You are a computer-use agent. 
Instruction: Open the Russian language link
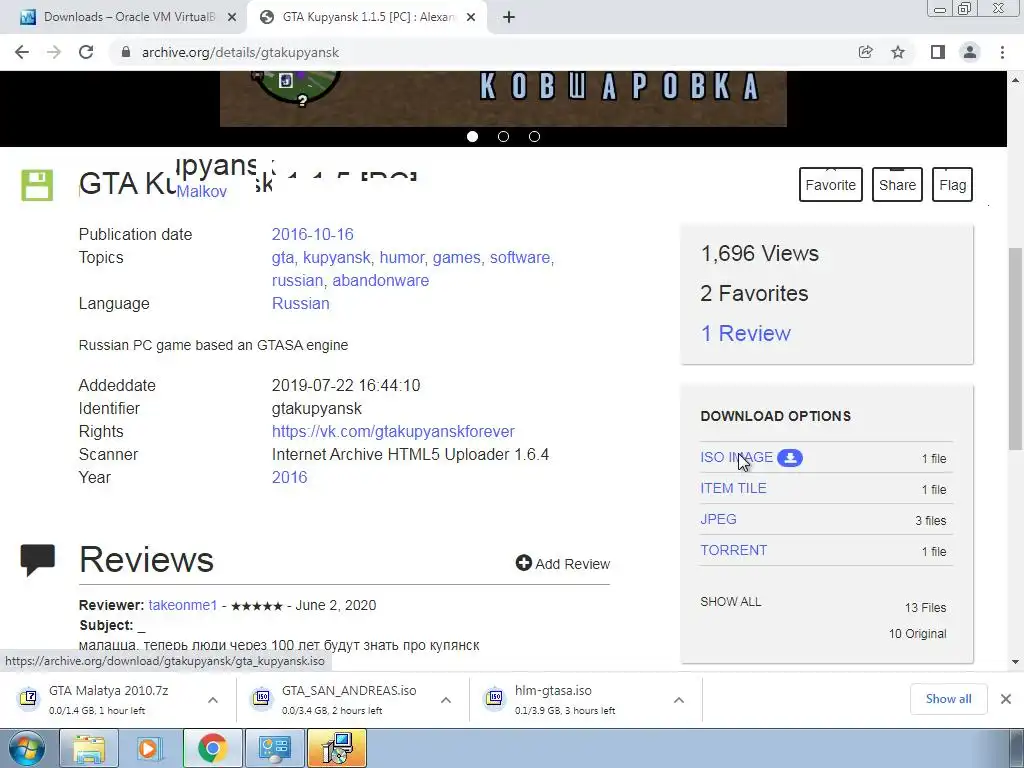click(300, 304)
